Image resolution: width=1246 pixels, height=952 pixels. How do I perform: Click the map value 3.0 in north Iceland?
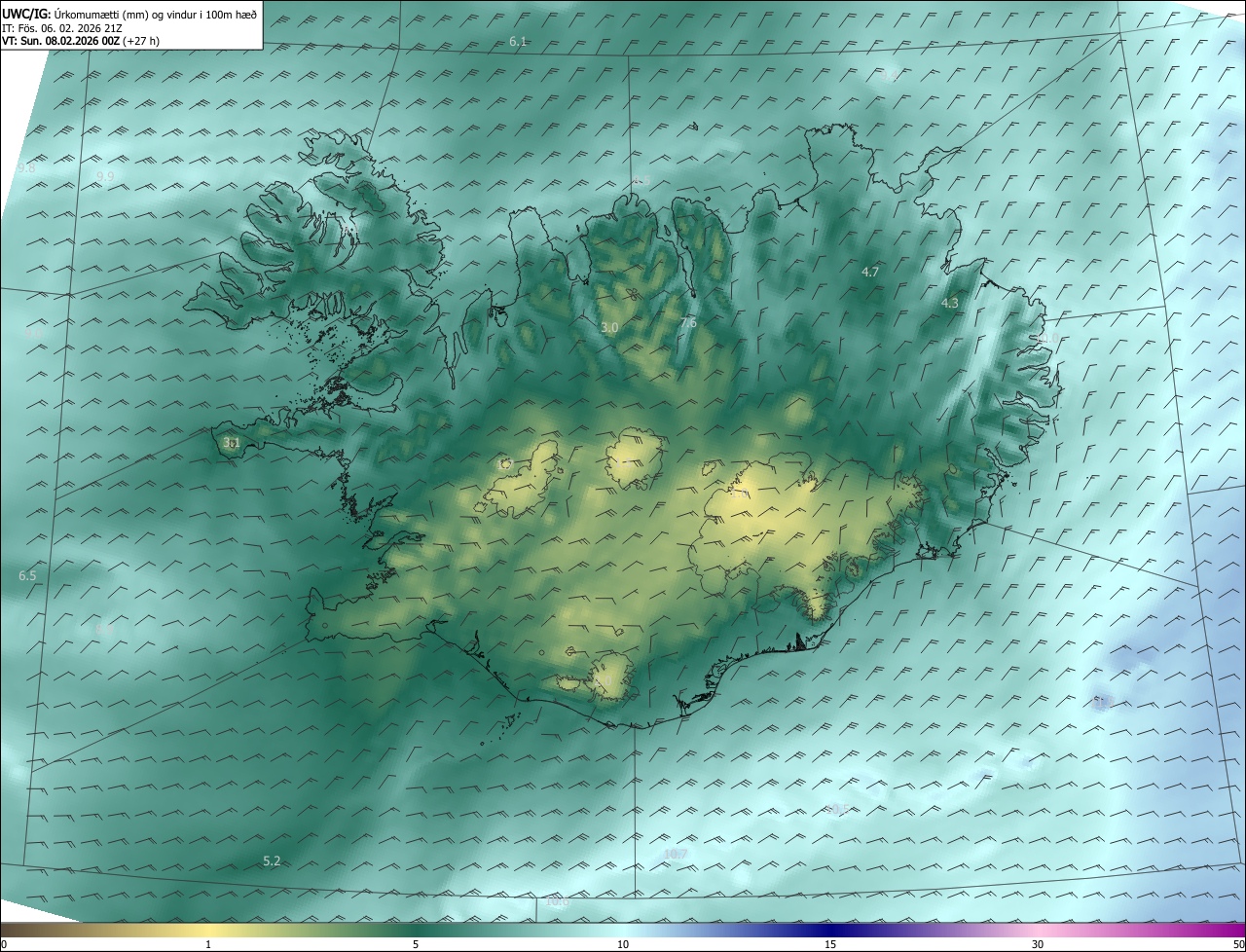coord(609,328)
